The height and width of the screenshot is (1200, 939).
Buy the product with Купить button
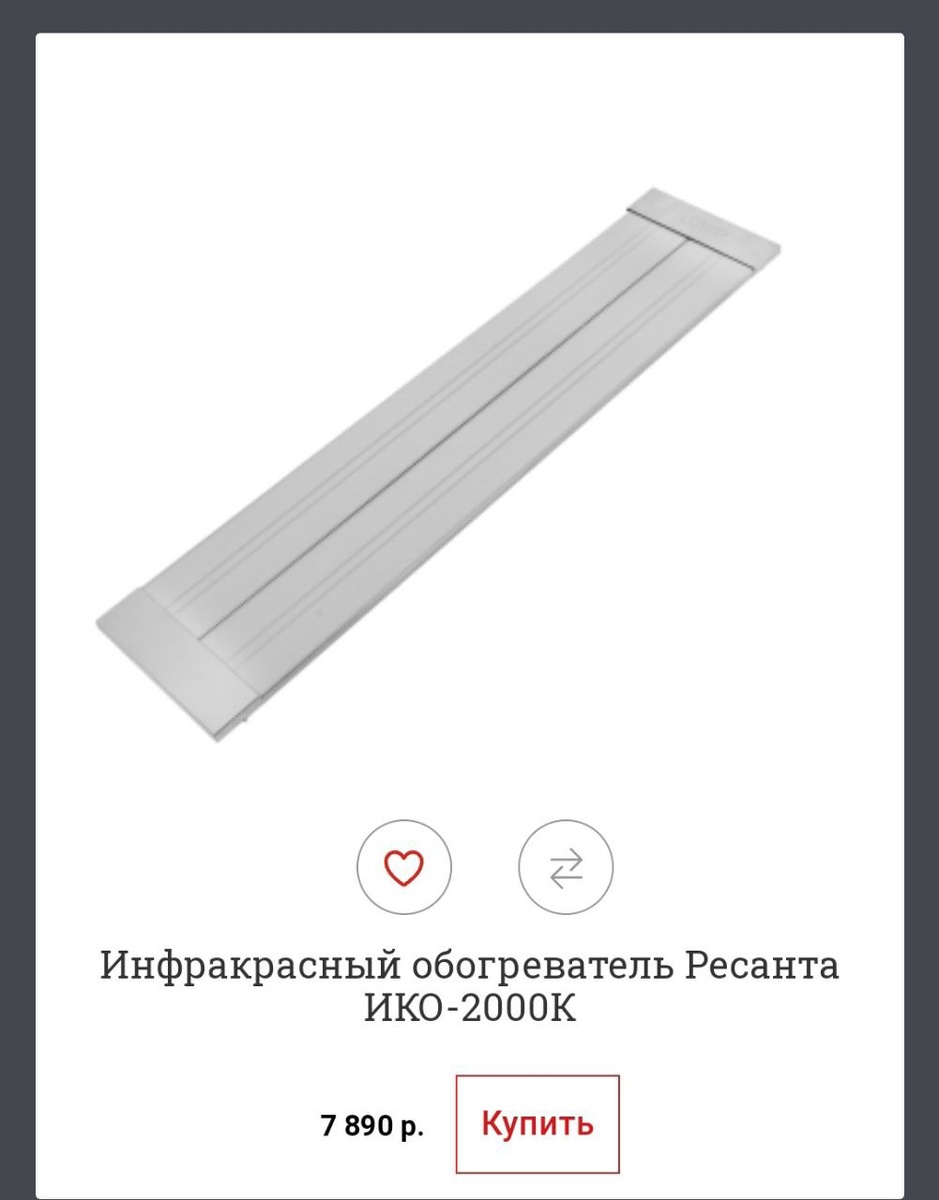(538, 1124)
